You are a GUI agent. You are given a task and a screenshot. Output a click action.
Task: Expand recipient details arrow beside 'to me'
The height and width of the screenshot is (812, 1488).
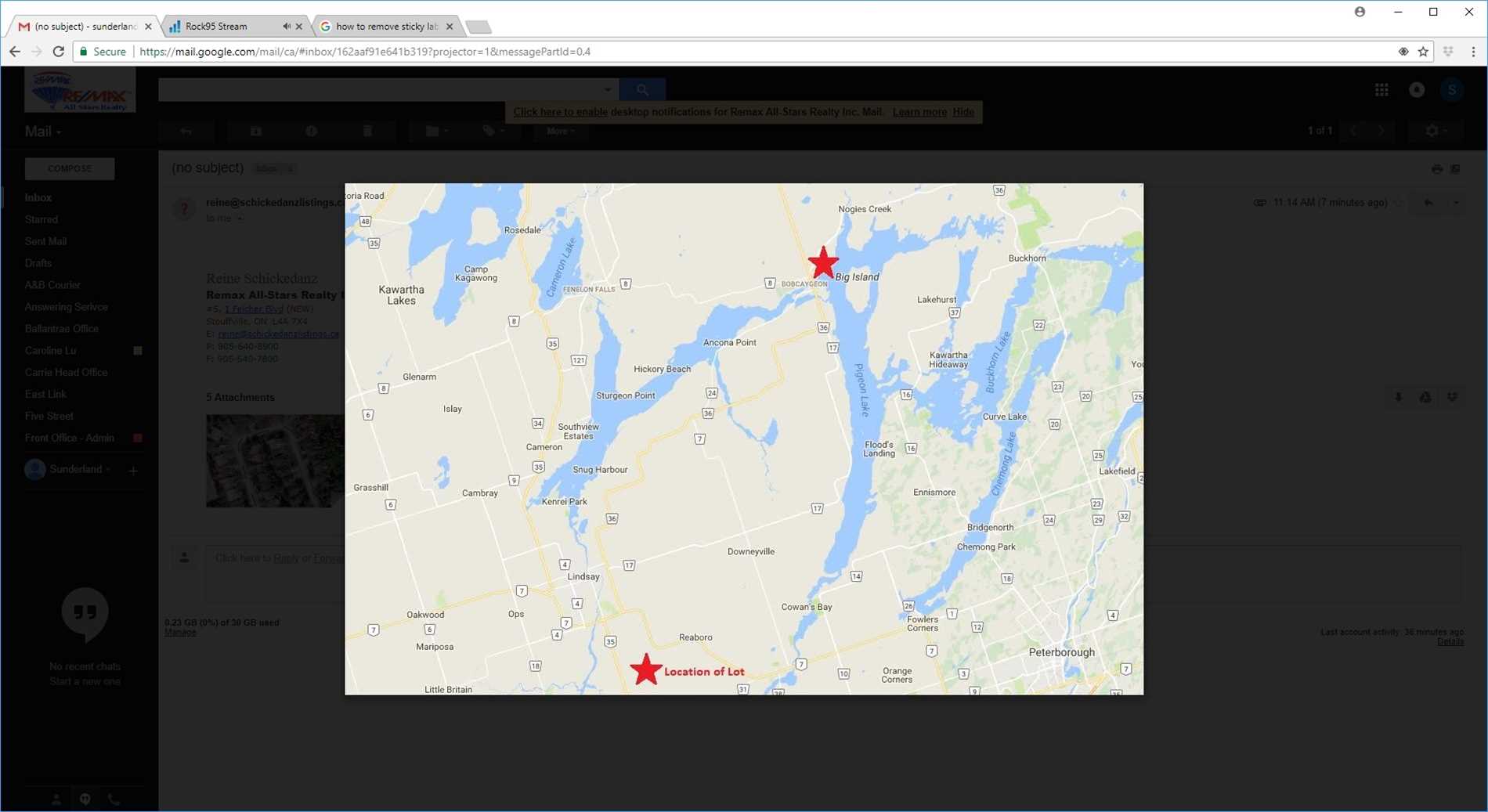[x=240, y=219]
